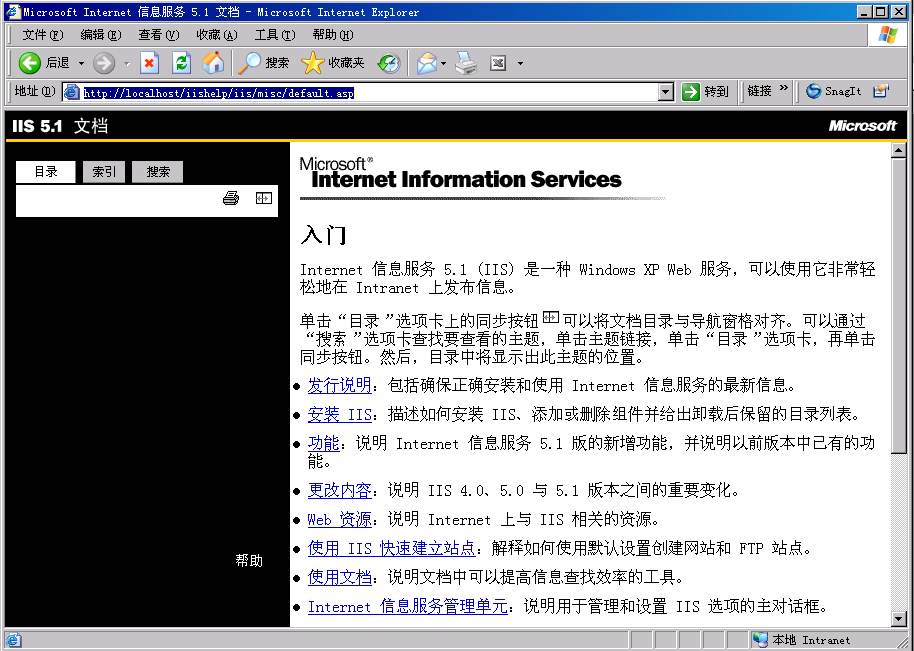This screenshot has width=914, height=651.
Task: Open the Web 资源 link
Action: coord(339,519)
